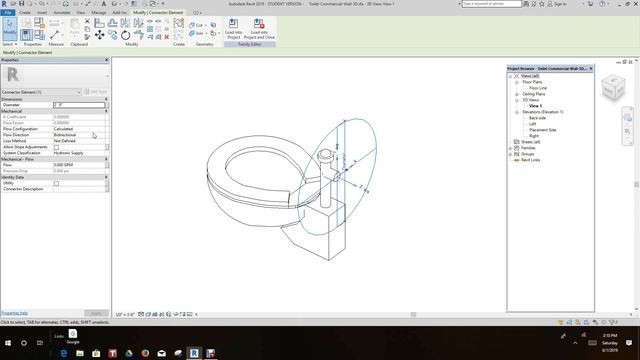The width and height of the screenshot is (640, 360).
Task: Click the search keyword field in title bar
Action: (x=491, y=4)
